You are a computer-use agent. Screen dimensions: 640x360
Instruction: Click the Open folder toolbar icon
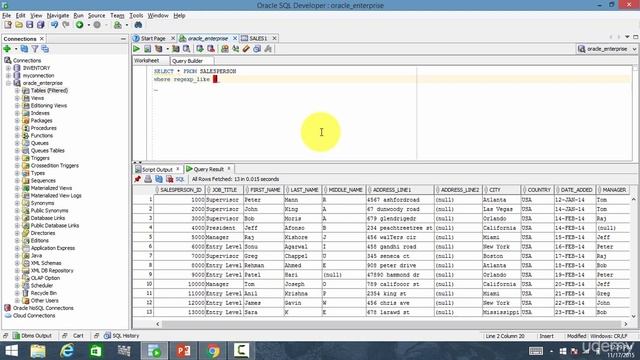[19, 25]
